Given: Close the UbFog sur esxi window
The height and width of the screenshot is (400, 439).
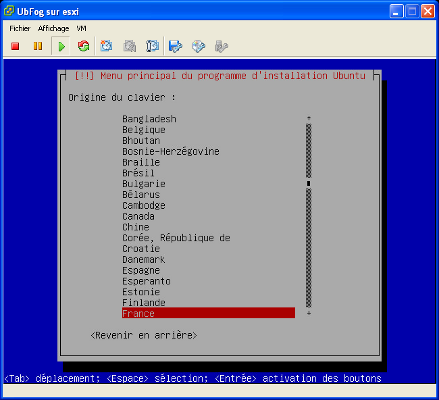Looking at the screenshot, I should 428,11.
